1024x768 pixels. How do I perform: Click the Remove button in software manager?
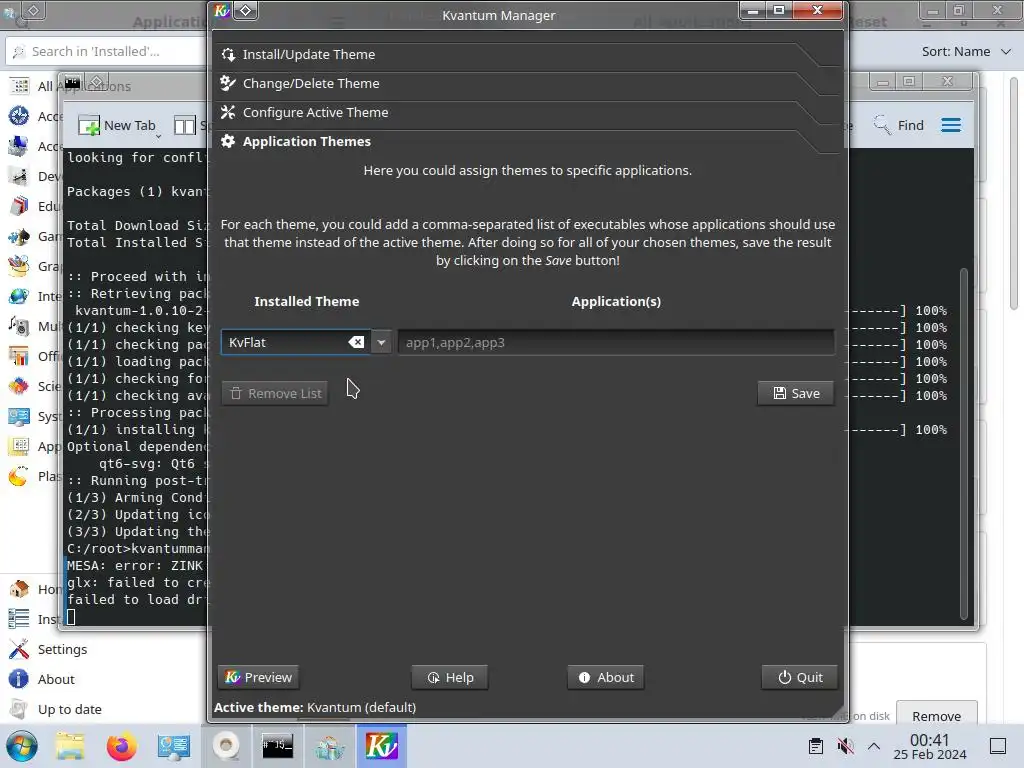[936, 714]
